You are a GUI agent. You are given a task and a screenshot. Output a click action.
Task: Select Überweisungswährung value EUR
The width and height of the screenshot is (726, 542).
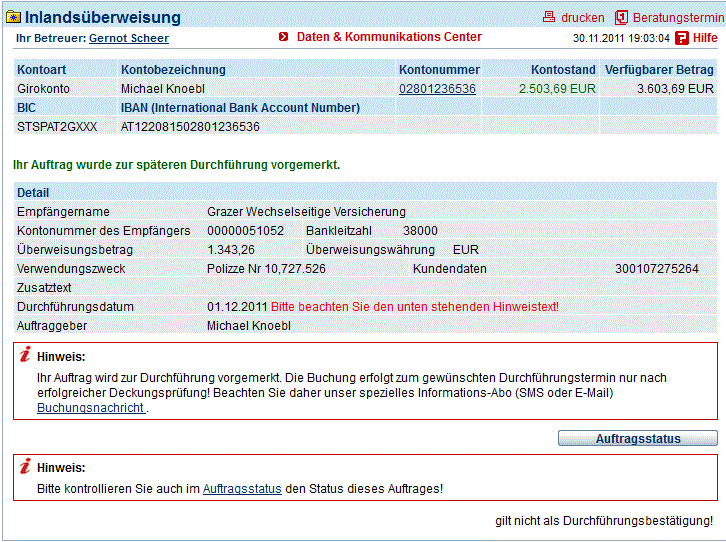[466, 249]
